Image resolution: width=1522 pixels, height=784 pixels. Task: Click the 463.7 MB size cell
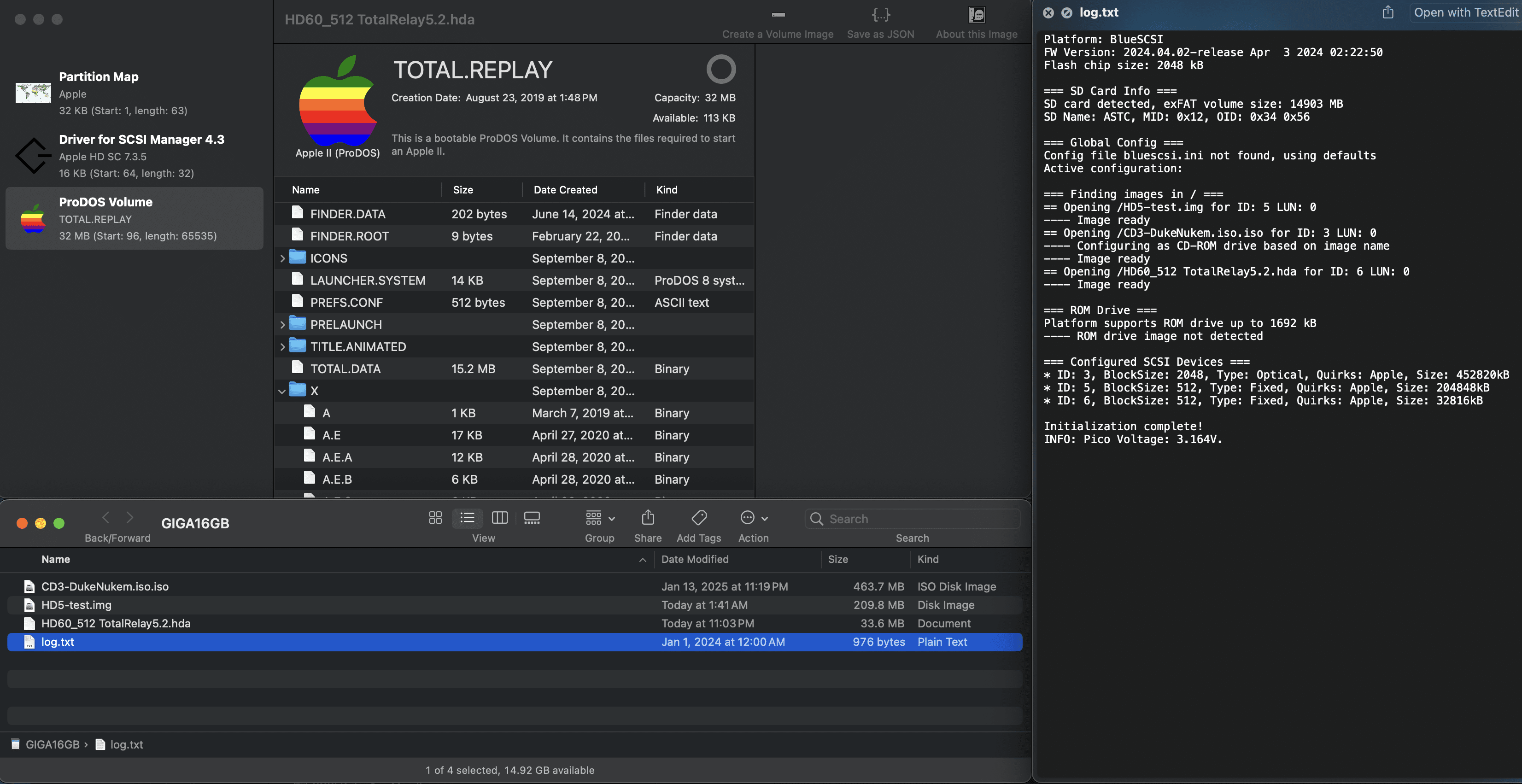(x=878, y=587)
